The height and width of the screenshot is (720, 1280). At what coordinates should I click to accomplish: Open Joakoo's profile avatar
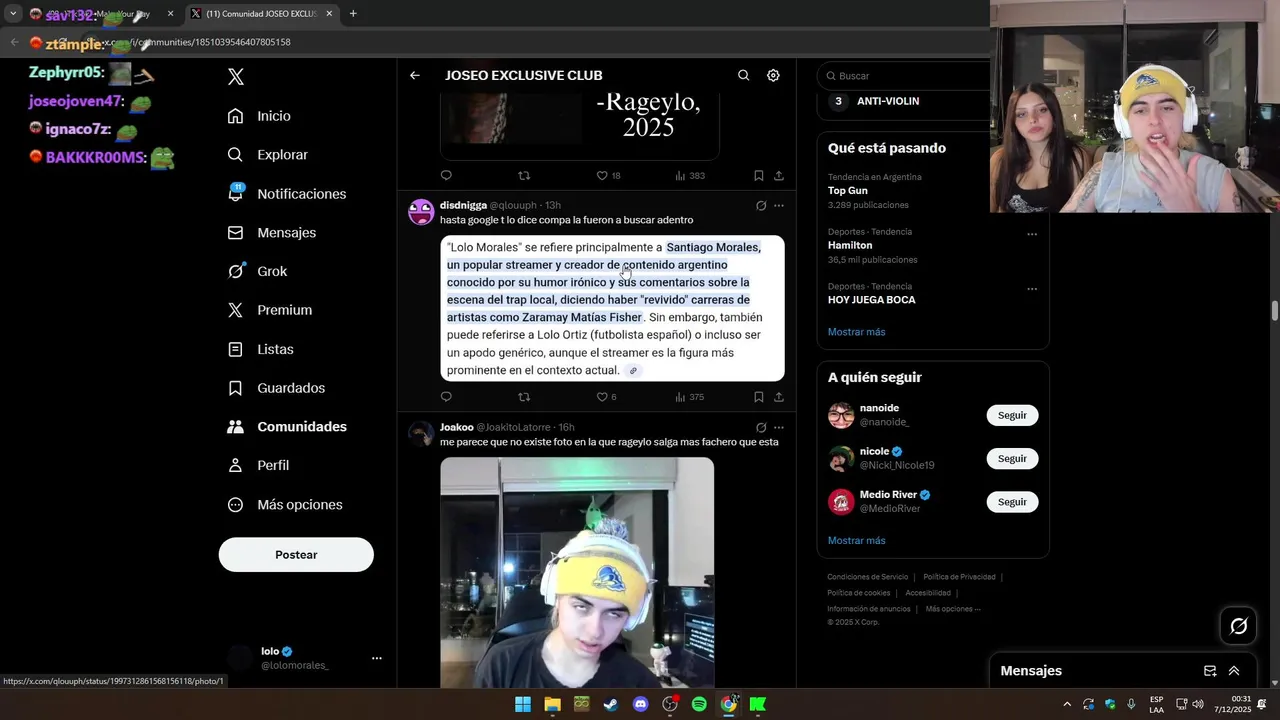click(x=421, y=433)
